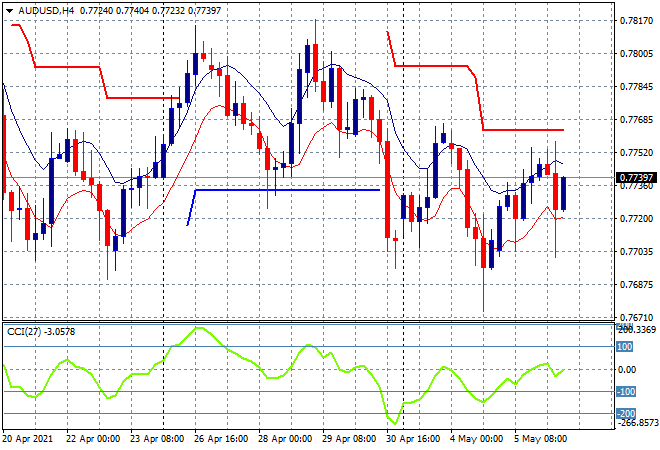Click the blue horizontal support line
This screenshot has width=660, height=450.
pos(287,190)
